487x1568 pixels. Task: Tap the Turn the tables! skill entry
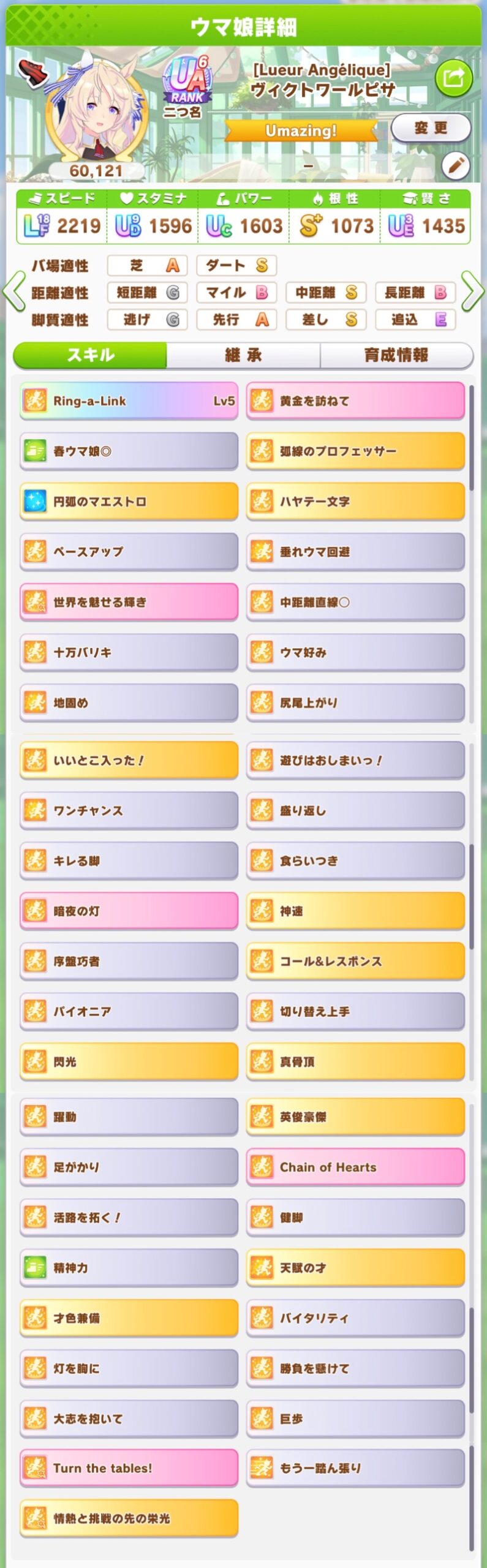pyautogui.click(x=127, y=1467)
